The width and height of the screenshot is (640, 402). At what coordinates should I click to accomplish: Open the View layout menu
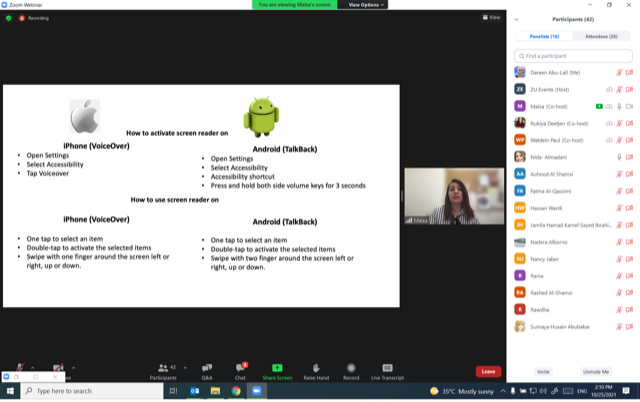click(x=491, y=17)
